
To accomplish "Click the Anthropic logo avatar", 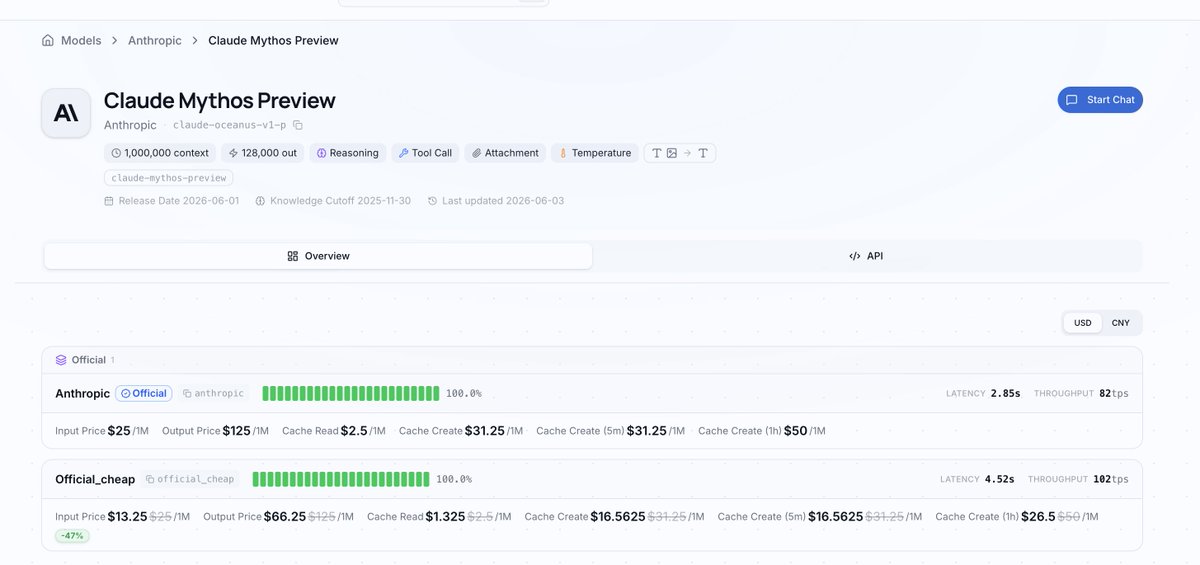I will click(66, 113).
